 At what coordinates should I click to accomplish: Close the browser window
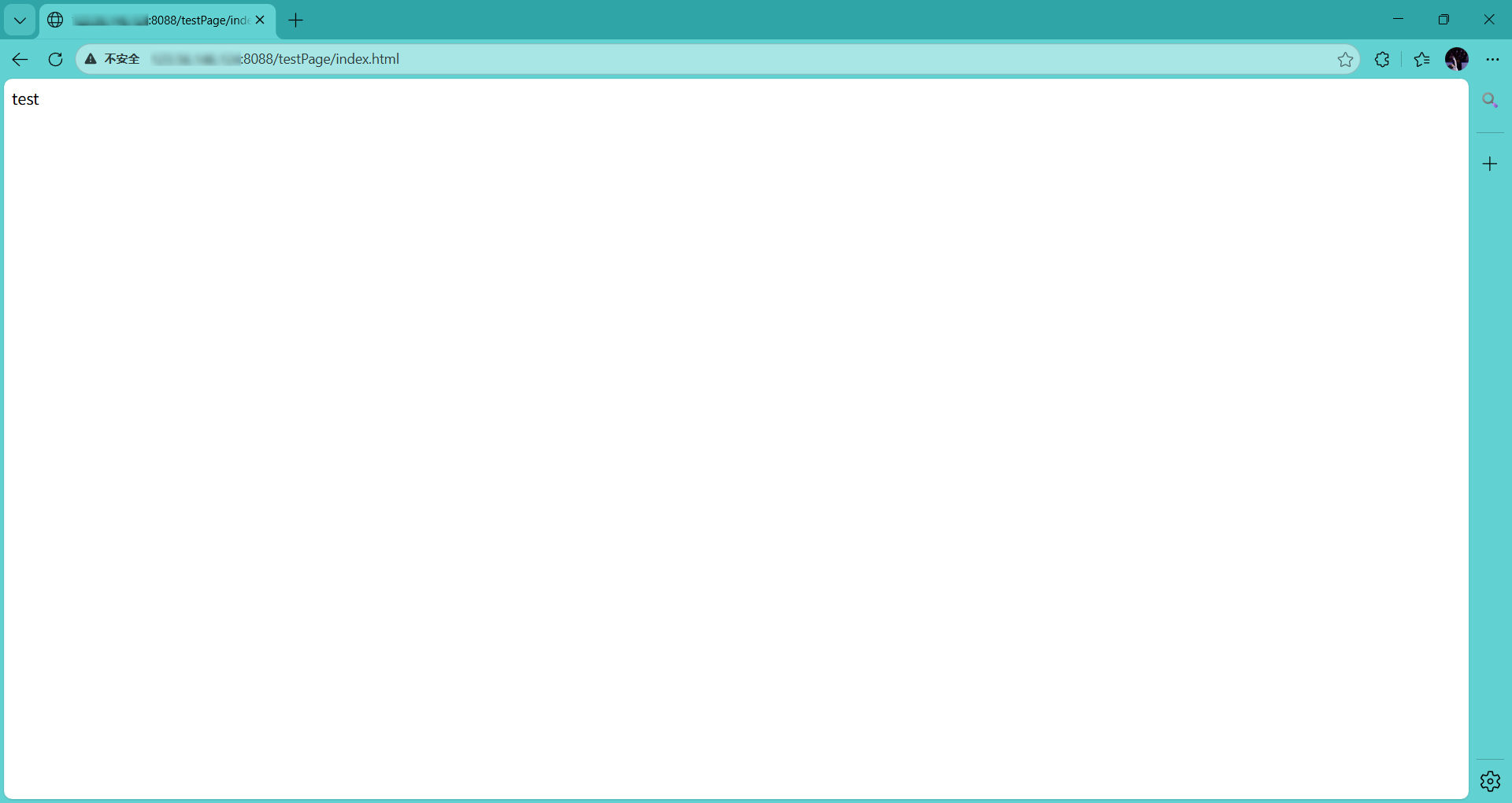click(1488, 20)
